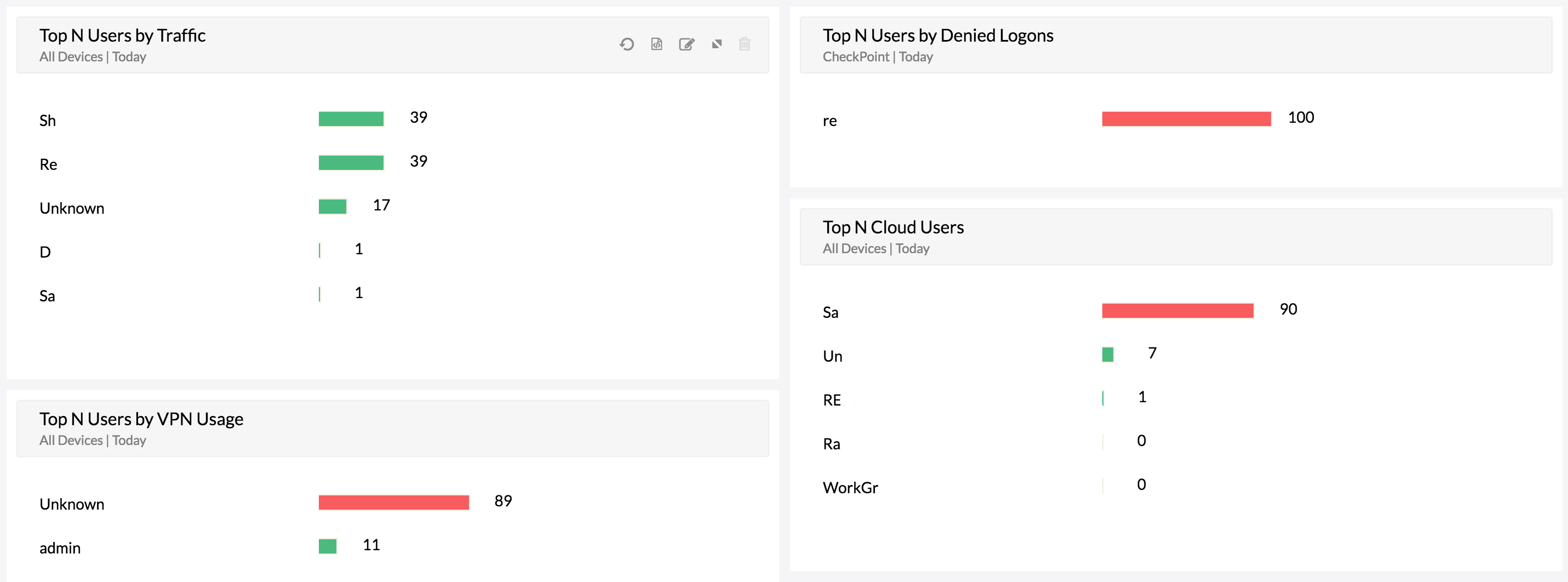Click the 'Unknown' bar in VPN Usage chart

pyautogui.click(x=393, y=502)
